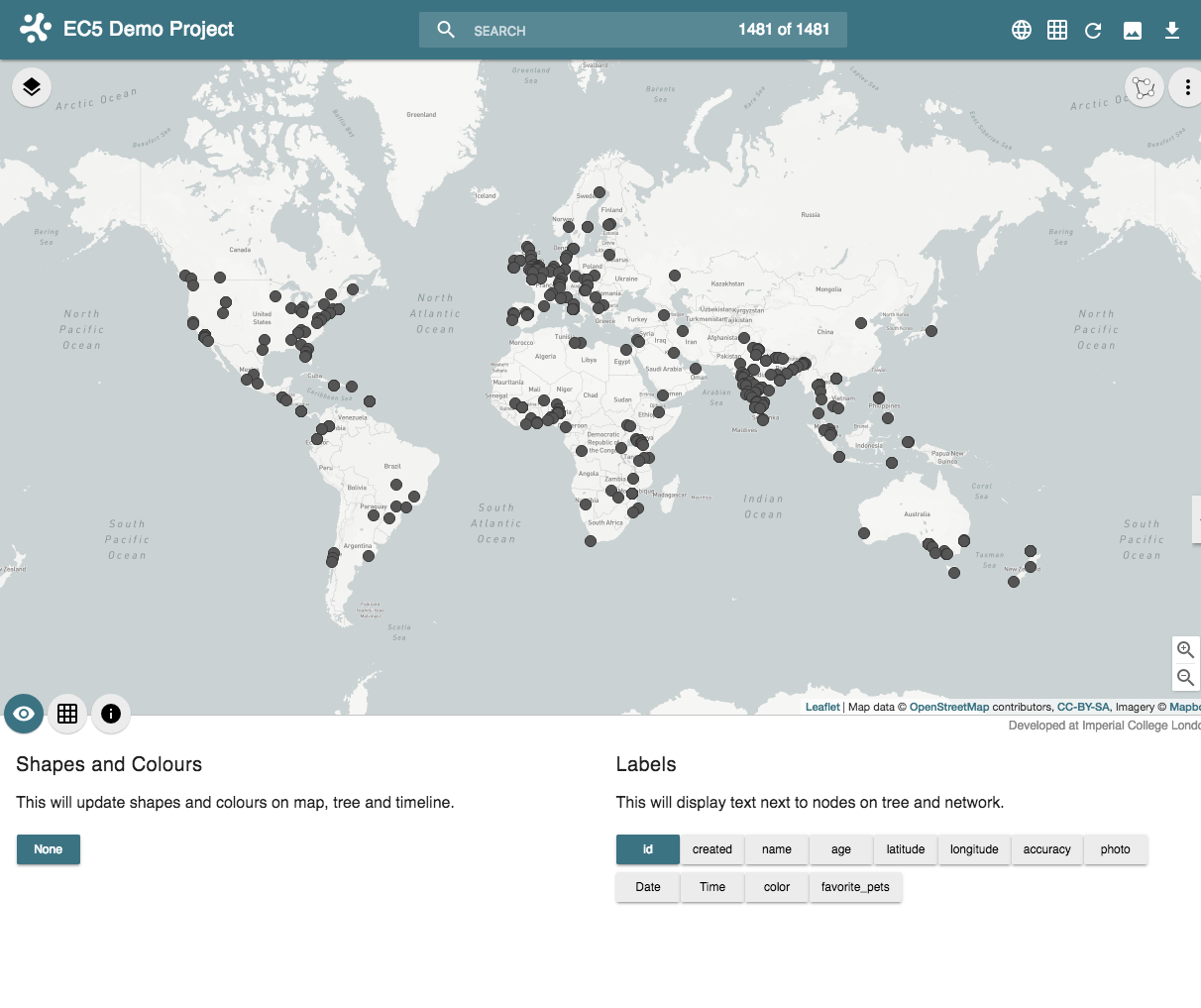Enable the name label
Viewport: 1201px width, 1008px height.
[x=777, y=849]
